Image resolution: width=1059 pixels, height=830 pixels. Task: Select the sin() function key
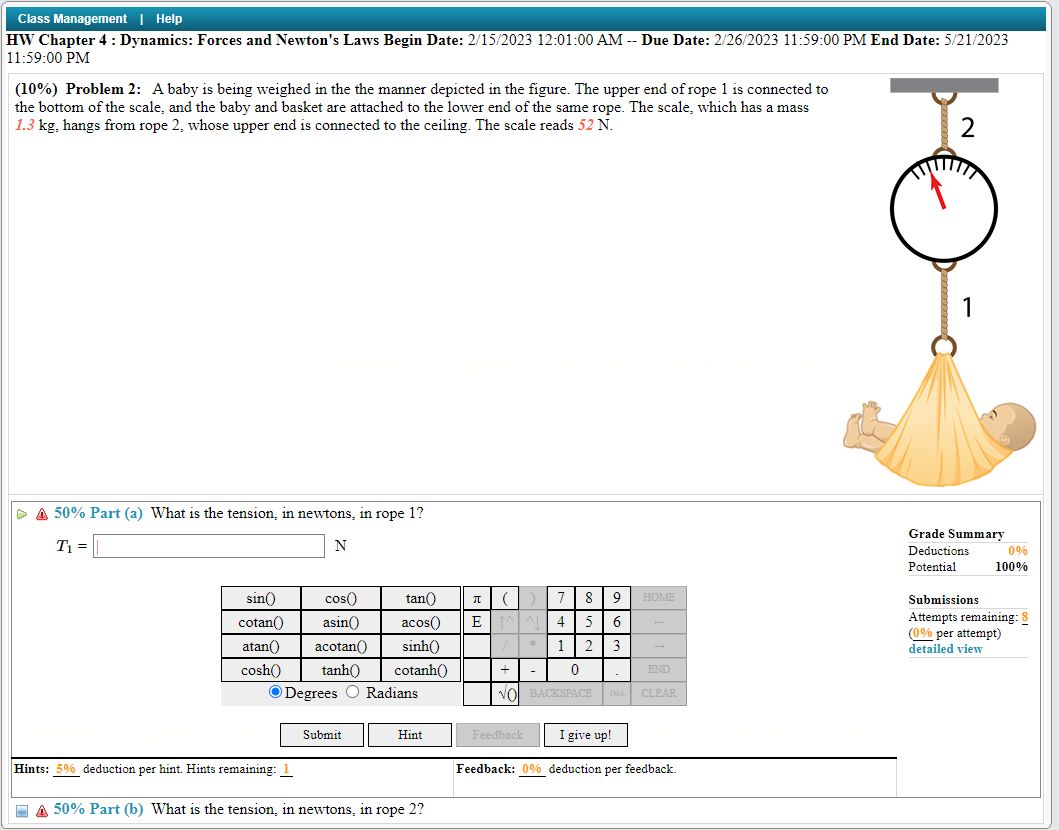pyautogui.click(x=260, y=597)
